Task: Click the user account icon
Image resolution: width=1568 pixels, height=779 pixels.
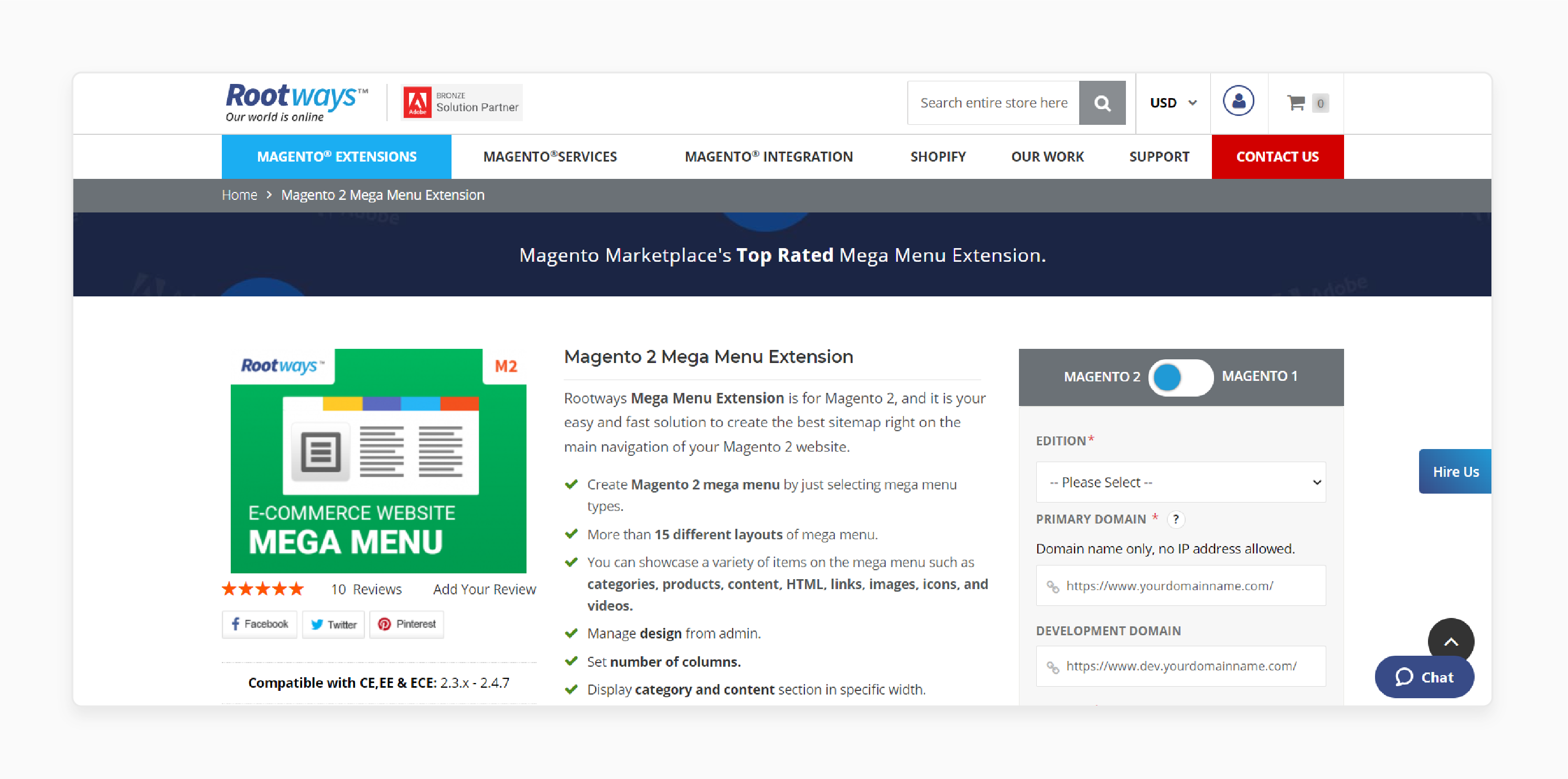Action: (x=1238, y=101)
